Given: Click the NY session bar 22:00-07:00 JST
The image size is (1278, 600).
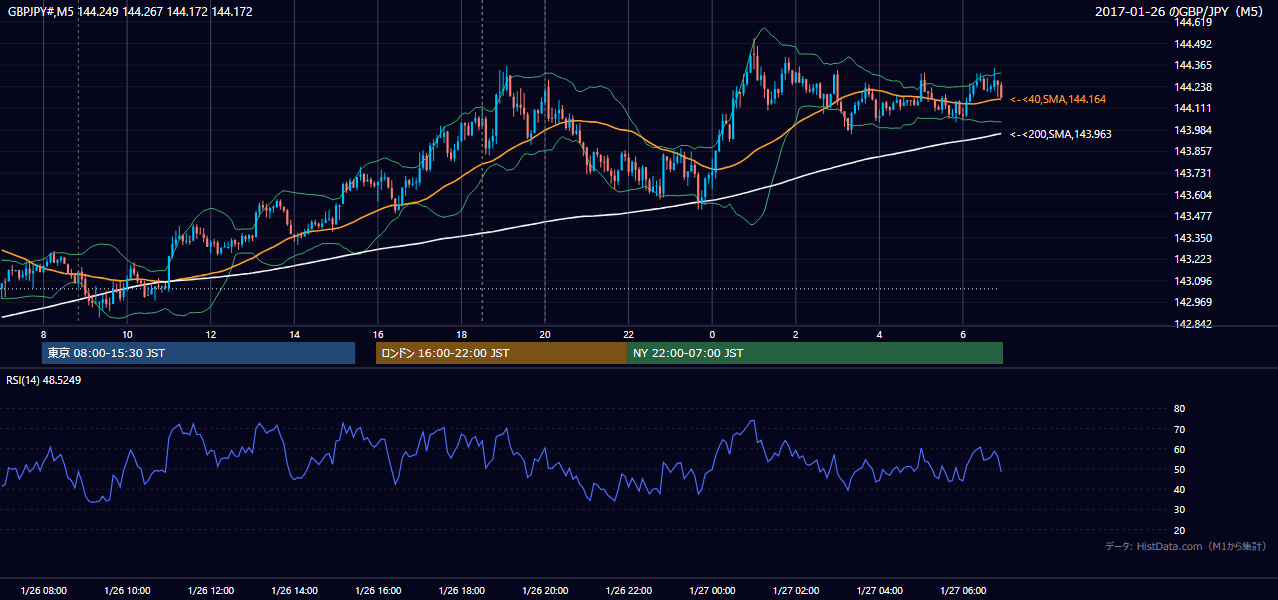Looking at the screenshot, I should (x=815, y=353).
